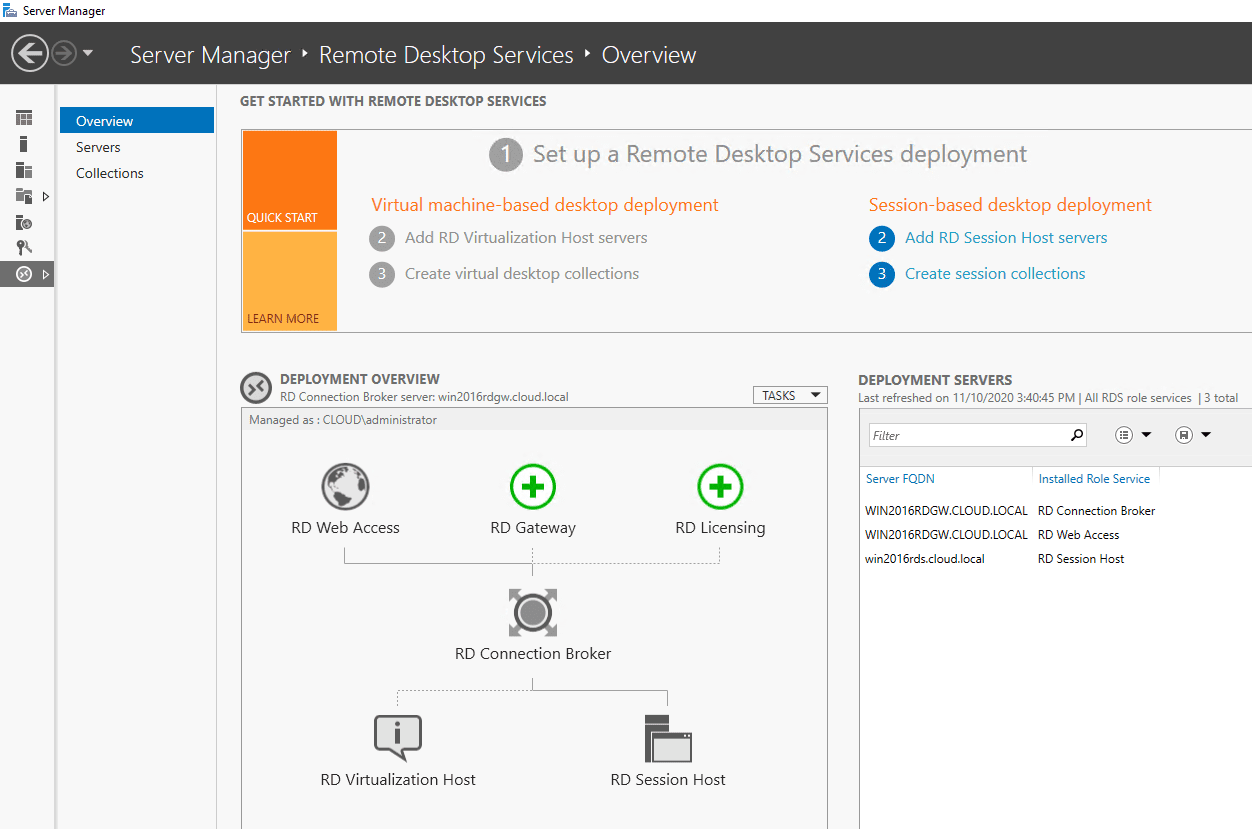This screenshot has width=1252, height=829.
Task: Open the Local Server sidebar icon
Action: click(24, 144)
